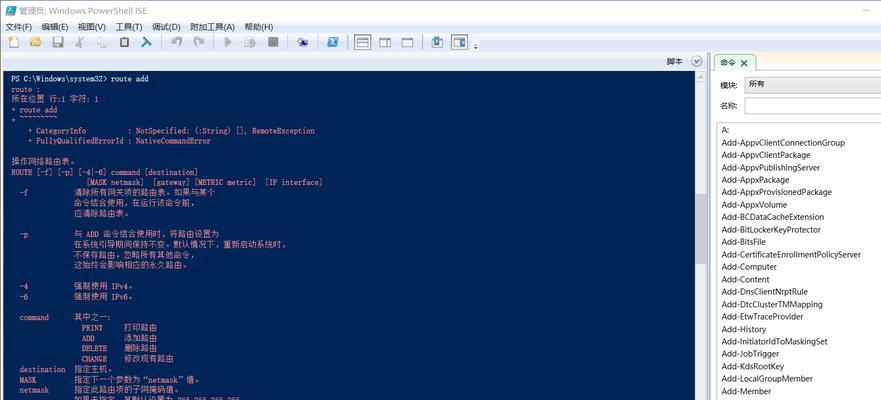881x400 pixels.
Task: Open a new remote PowerShell tab icon
Action: (x=303, y=42)
